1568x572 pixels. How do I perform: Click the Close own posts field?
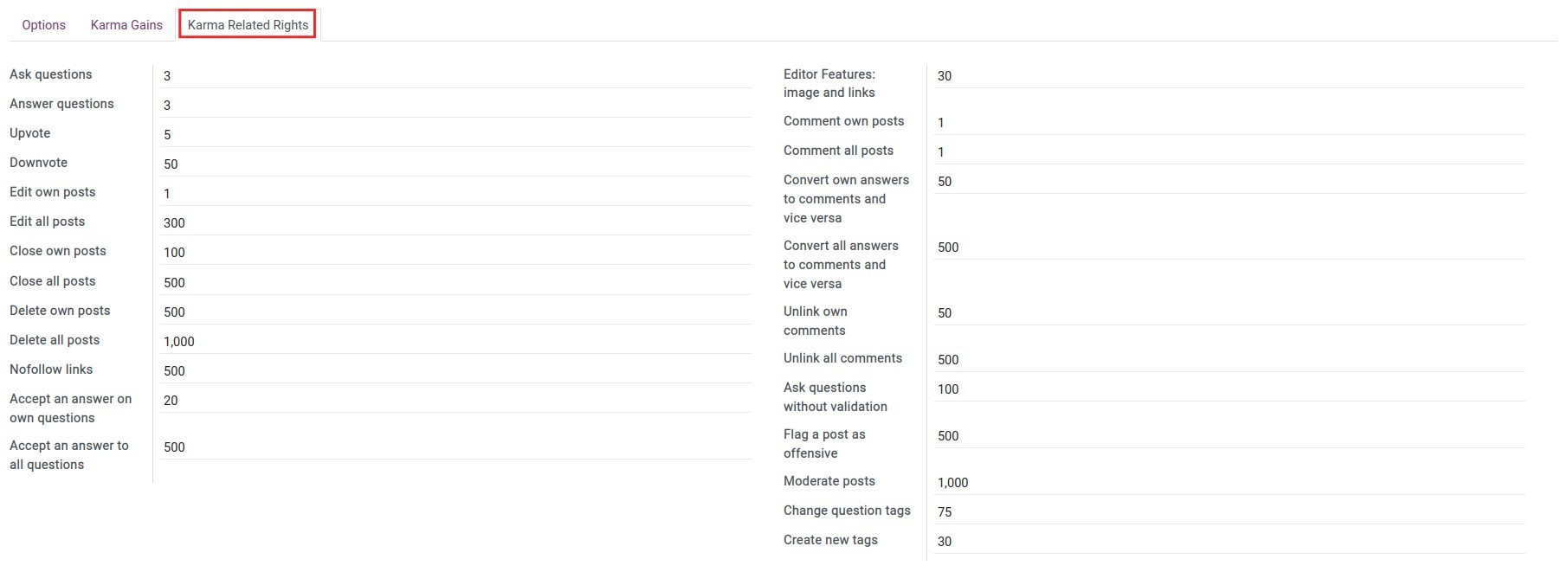tap(455, 253)
